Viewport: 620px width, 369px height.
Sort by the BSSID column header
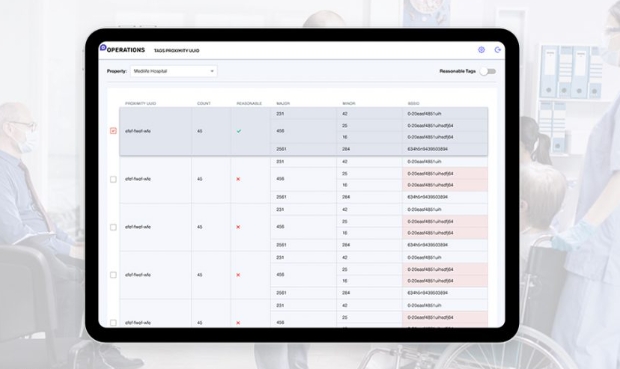pyautogui.click(x=414, y=104)
